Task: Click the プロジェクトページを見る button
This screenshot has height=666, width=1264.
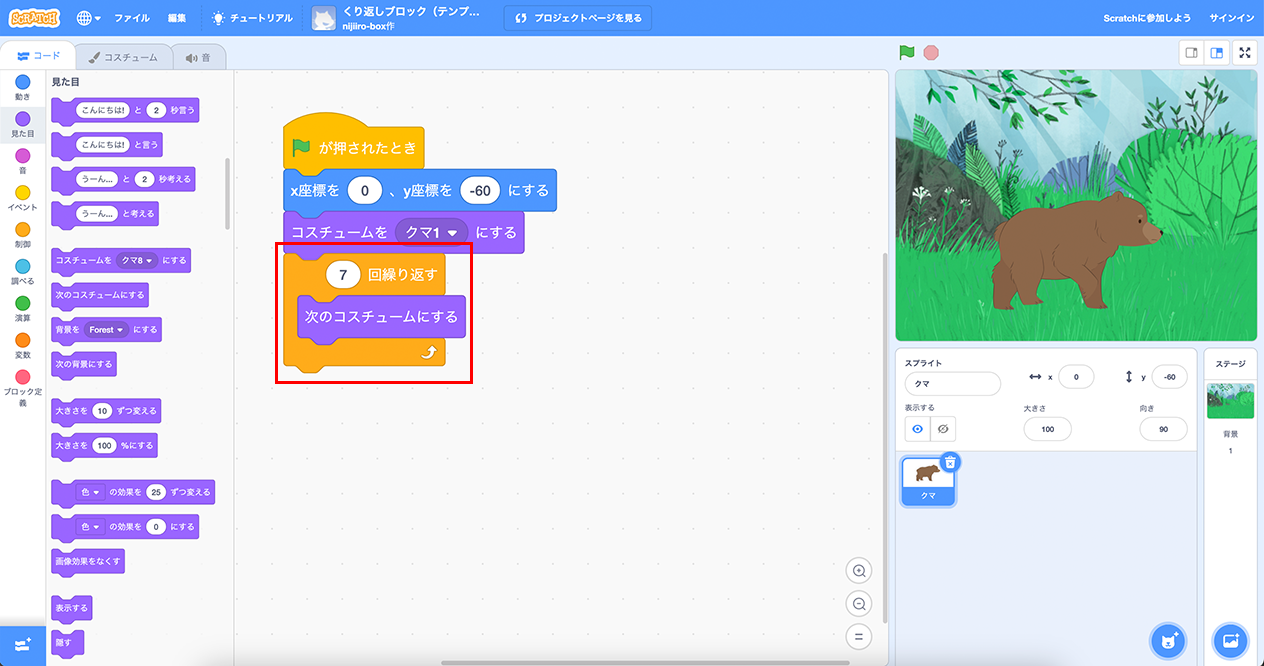Action: [579, 18]
